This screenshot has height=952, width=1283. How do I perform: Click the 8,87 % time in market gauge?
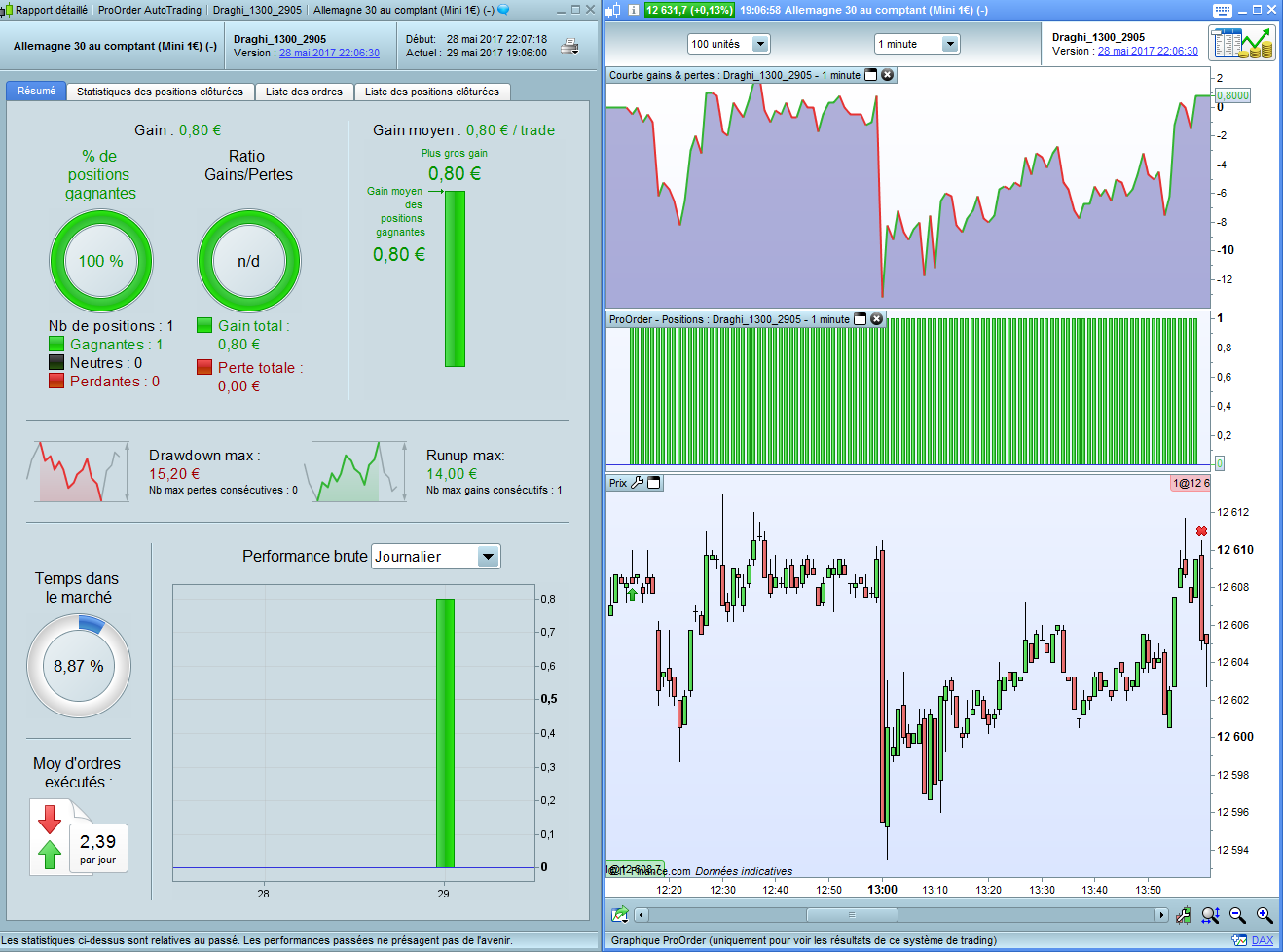[x=78, y=666]
